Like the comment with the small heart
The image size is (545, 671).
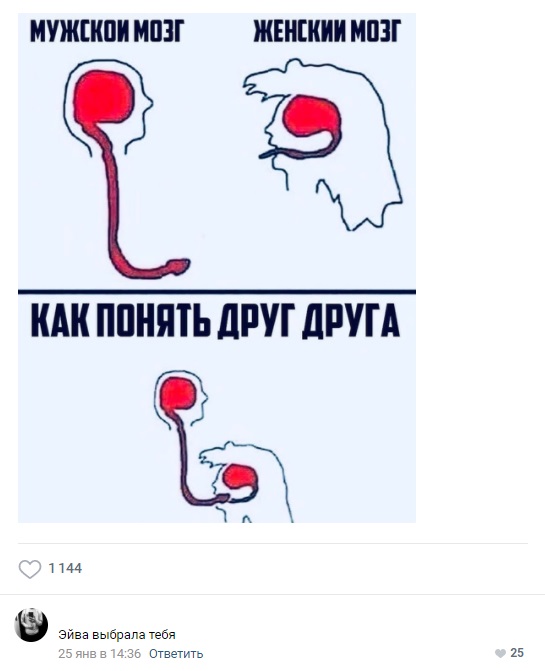pyautogui.click(x=500, y=653)
